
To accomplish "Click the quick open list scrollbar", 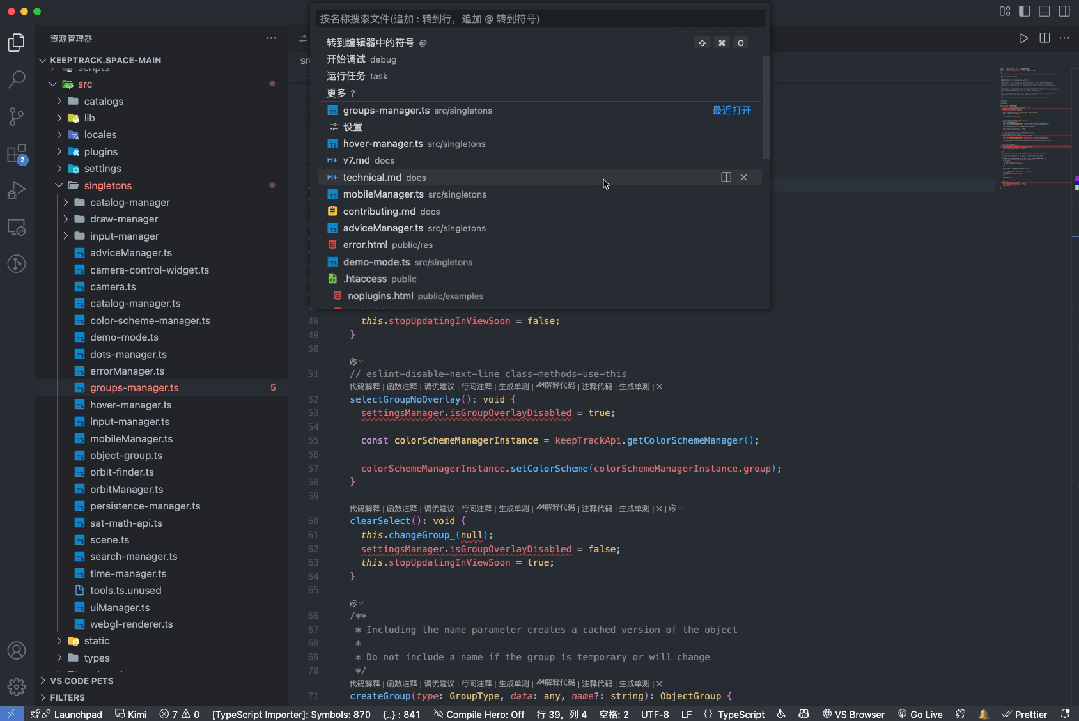I will [766, 107].
